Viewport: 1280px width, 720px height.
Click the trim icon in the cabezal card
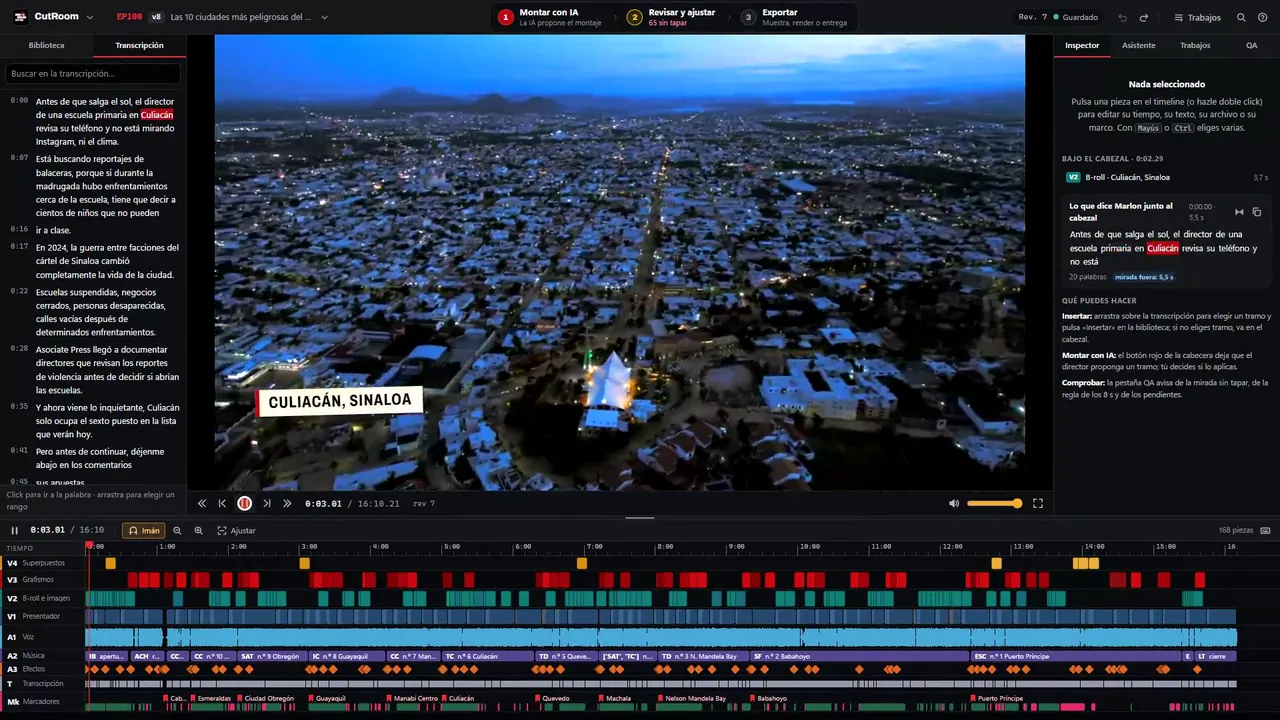(1239, 212)
